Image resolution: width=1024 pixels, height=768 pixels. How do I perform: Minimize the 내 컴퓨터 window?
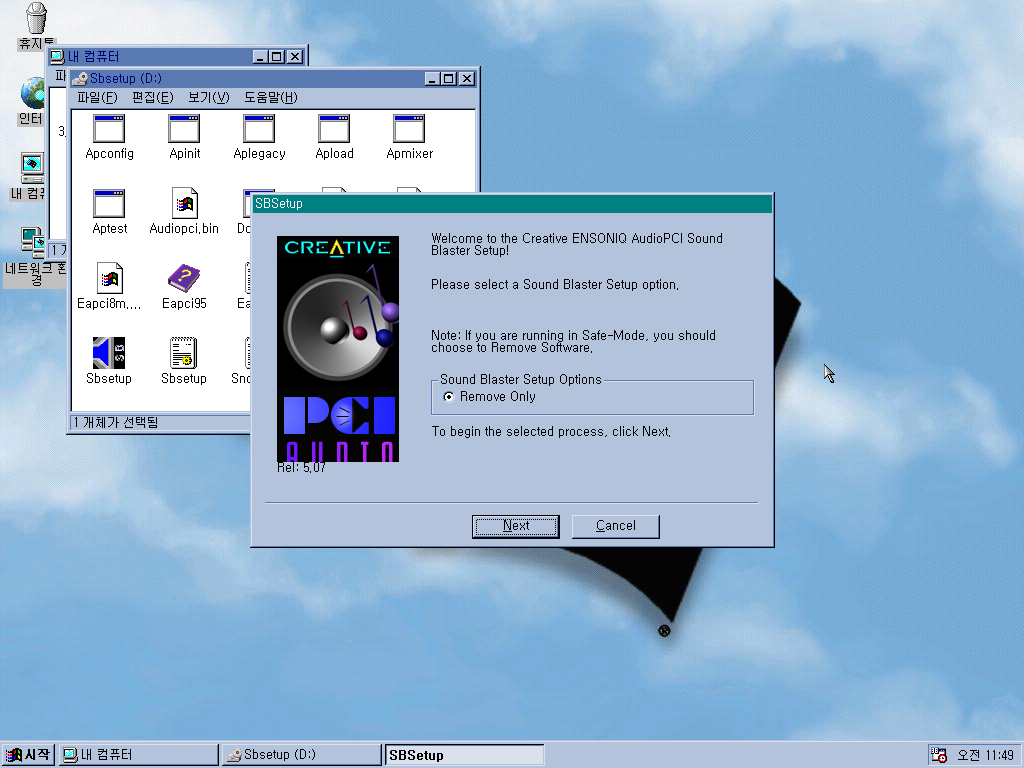pos(261,57)
